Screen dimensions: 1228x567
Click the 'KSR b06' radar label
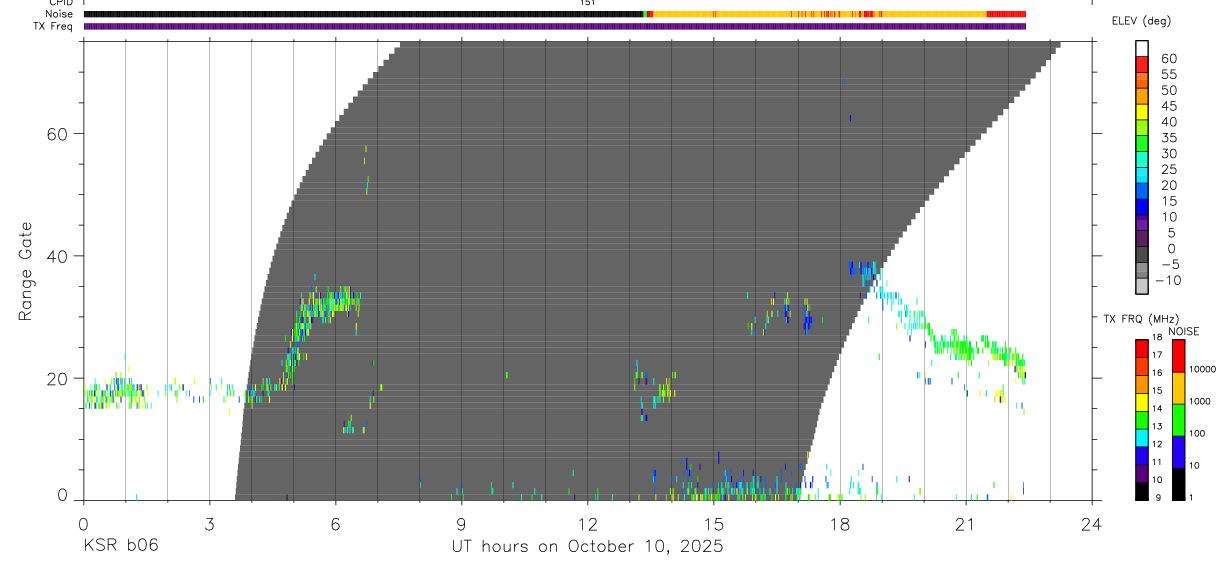[120, 547]
